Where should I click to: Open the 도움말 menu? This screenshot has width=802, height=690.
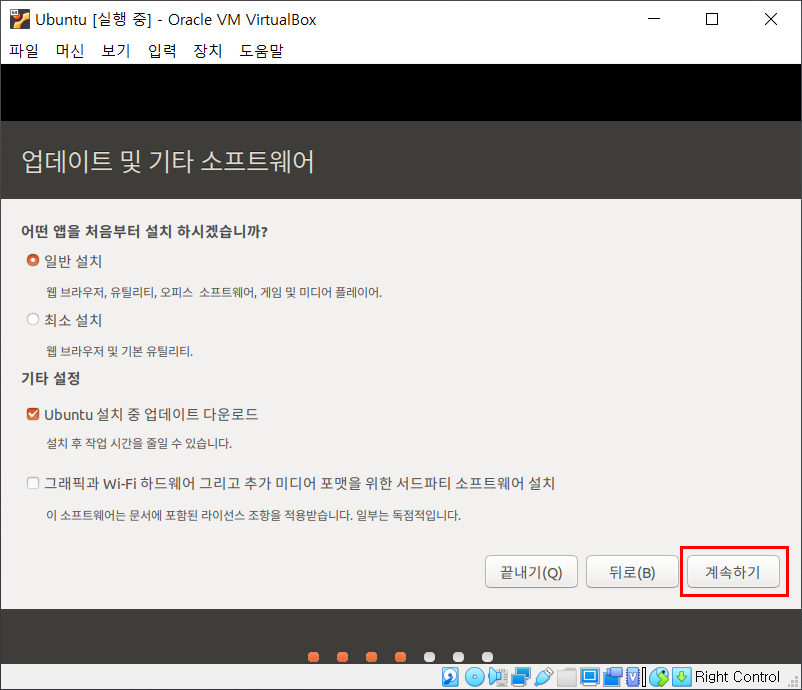pyautogui.click(x=261, y=51)
